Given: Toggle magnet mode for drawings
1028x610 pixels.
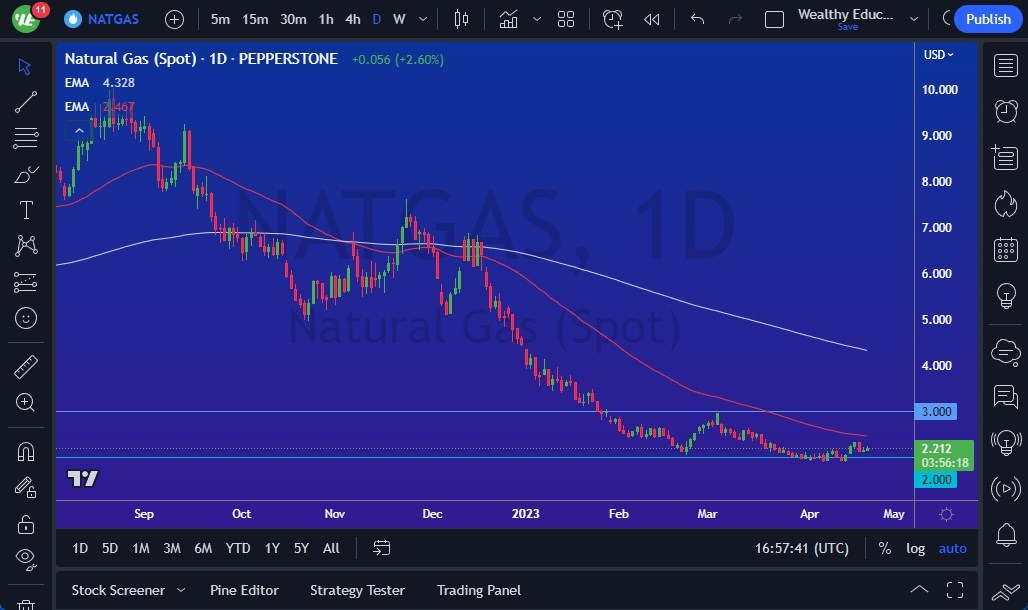Looking at the screenshot, I should (x=26, y=452).
